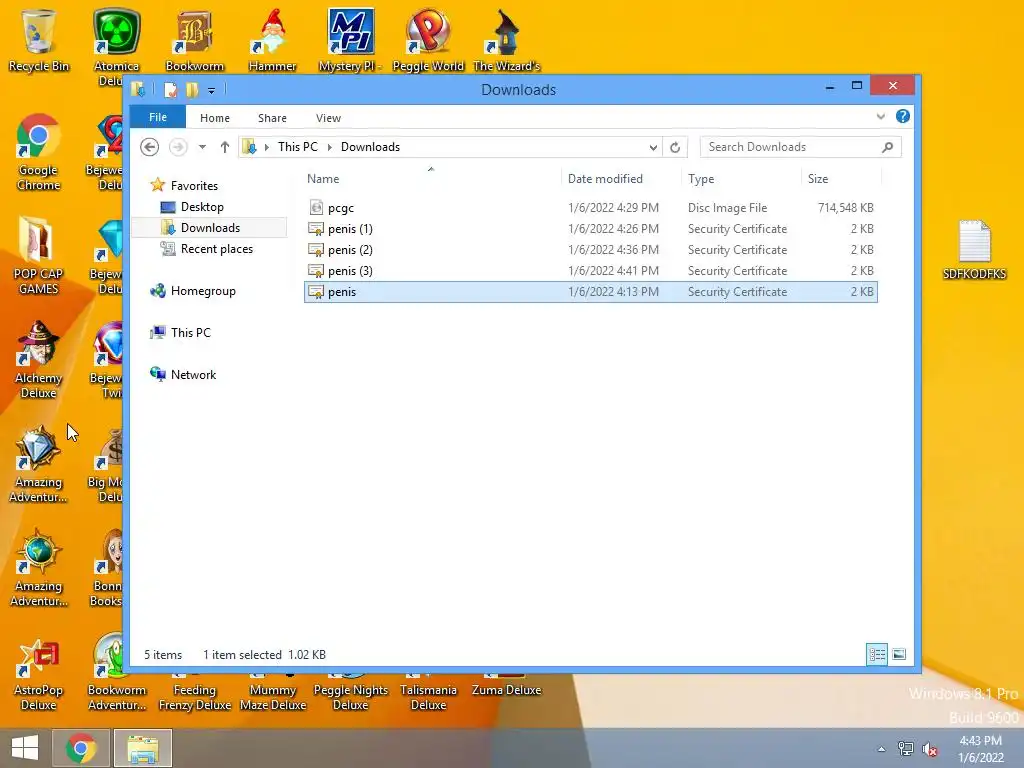Viewport: 1024px width, 768px height.
Task: Launch Mystery PI desktop shortcut
Action: click(x=350, y=39)
